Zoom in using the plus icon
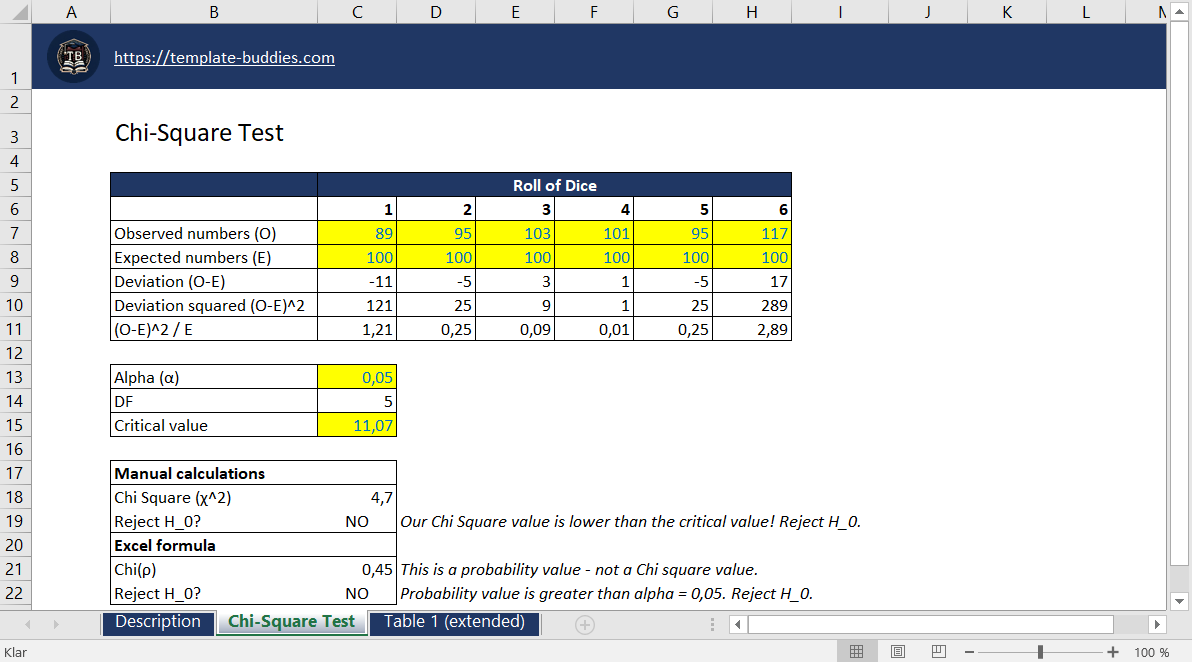Screen dimensions: 1192x662 click(x=1113, y=650)
